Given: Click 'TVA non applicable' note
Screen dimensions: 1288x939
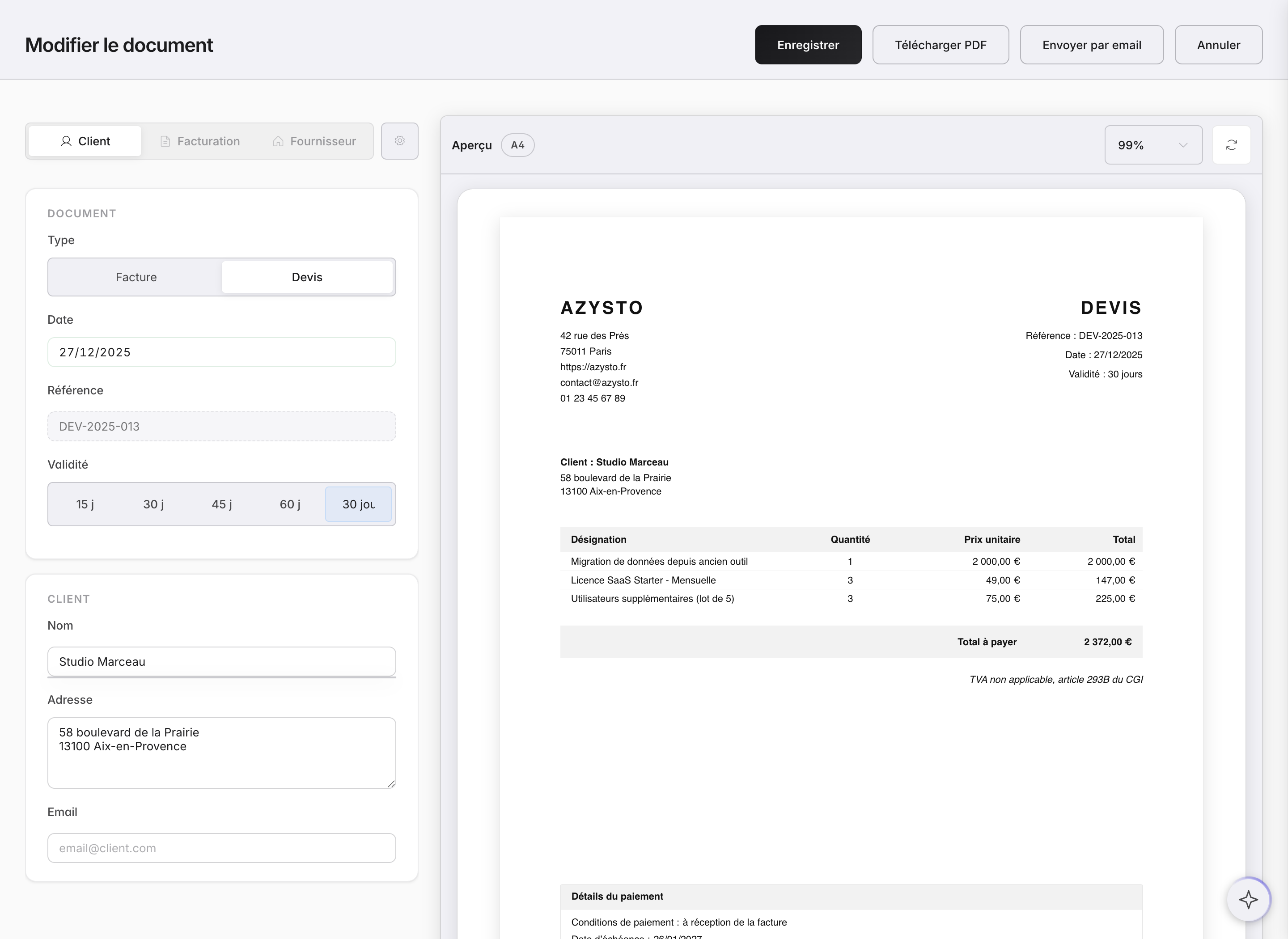Looking at the screenshot, I should [x=1056, y=679].
